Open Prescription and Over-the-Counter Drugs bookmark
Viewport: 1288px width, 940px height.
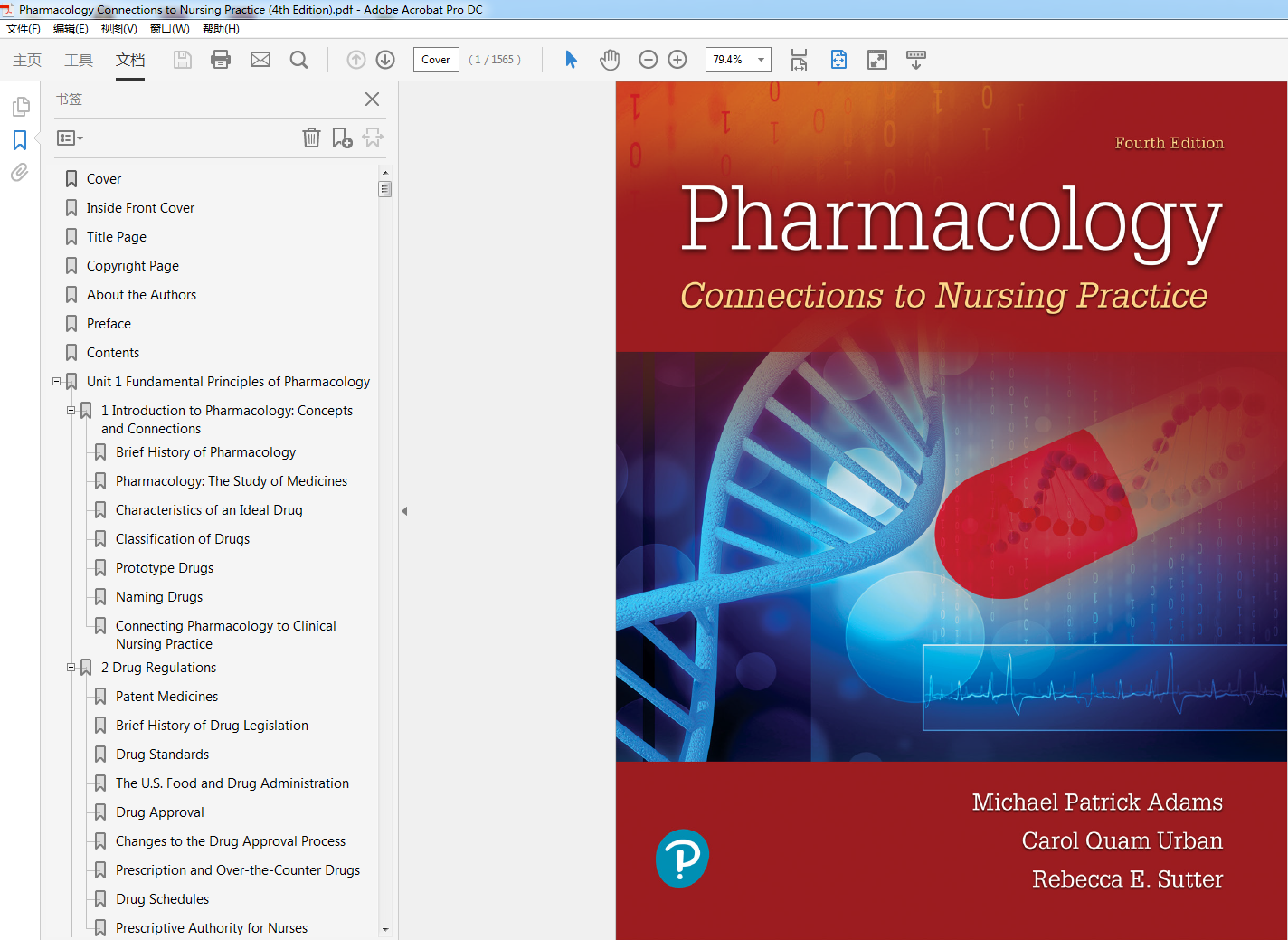(x=238, y=870)
